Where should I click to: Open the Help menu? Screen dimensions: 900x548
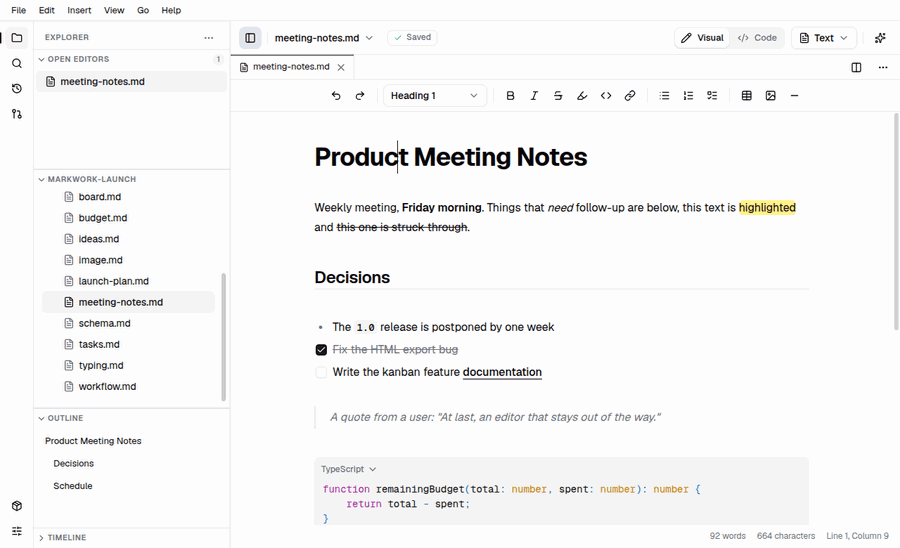click(x=171, y=10)
